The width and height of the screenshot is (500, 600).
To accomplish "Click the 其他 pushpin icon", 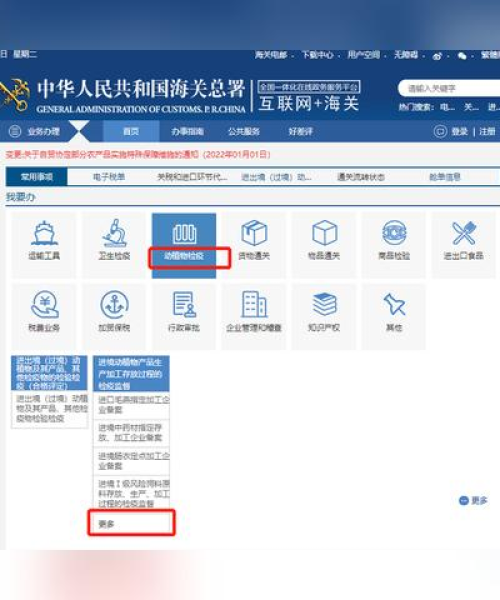I will click(394, 304).
